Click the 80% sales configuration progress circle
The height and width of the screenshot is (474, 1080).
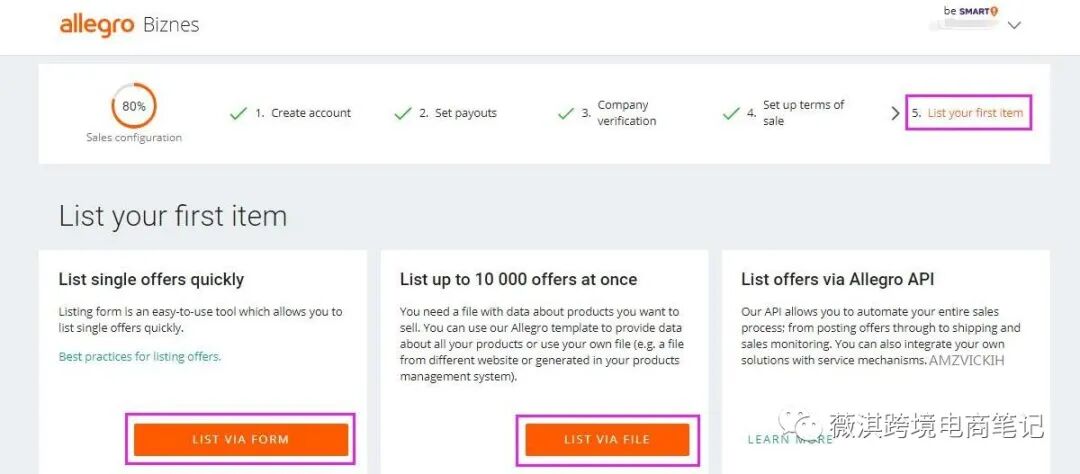[x=134, y=106]
